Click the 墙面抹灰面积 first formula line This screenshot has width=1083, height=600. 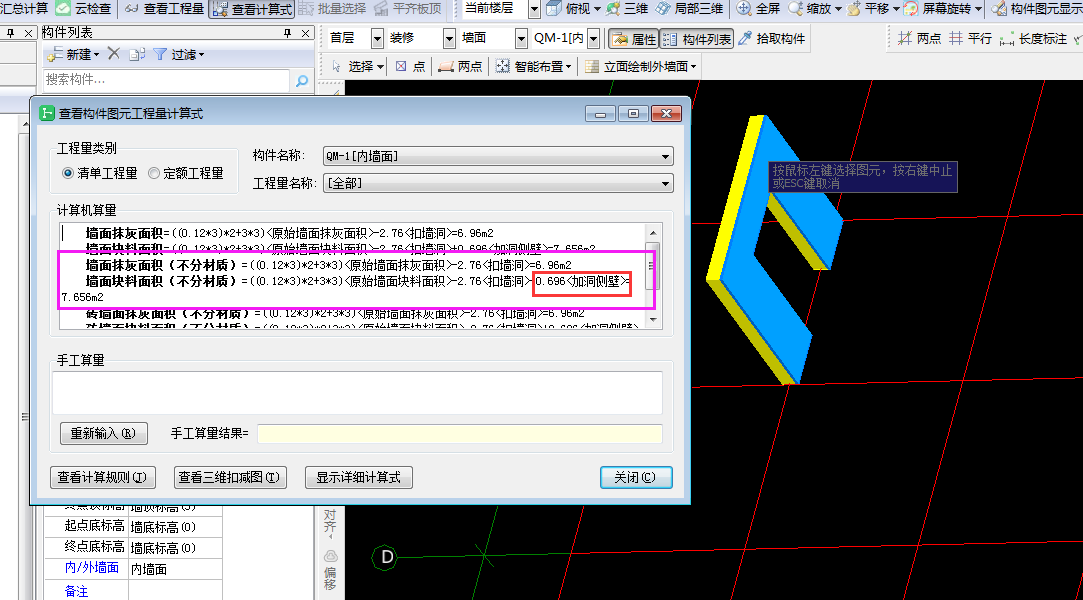tap(289, 233)
